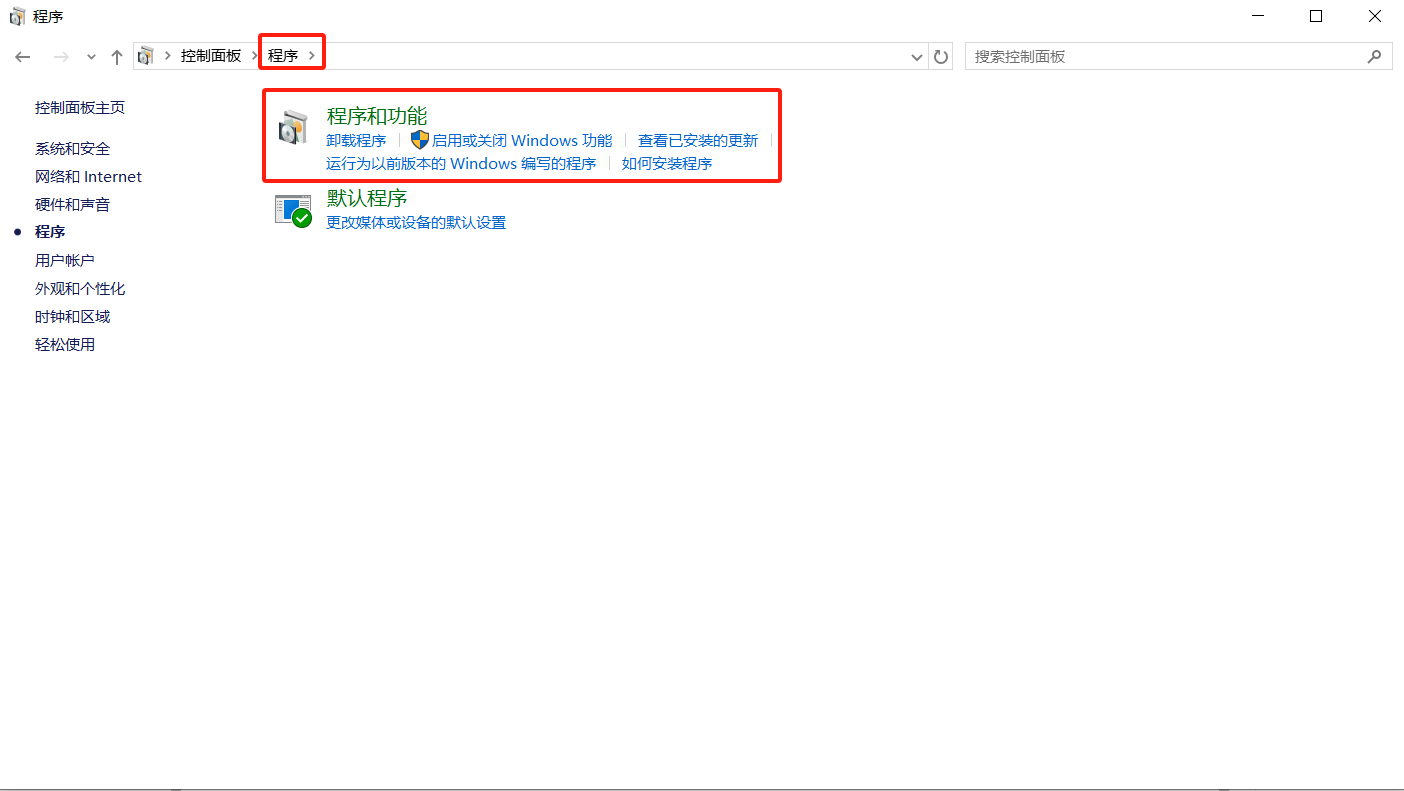Open 轻松使用 category in sidebar

[x=65, y=345]
